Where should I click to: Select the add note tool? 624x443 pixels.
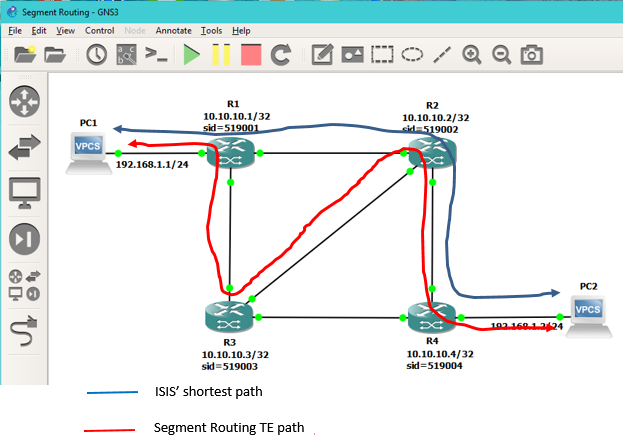322,54
